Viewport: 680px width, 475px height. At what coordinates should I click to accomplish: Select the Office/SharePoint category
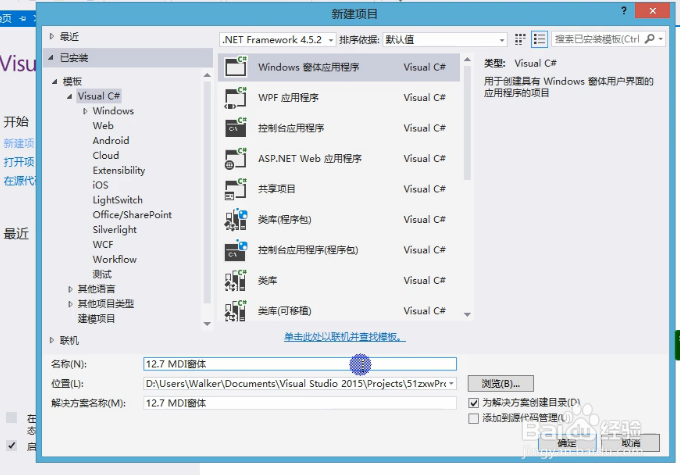click(132, 215)
